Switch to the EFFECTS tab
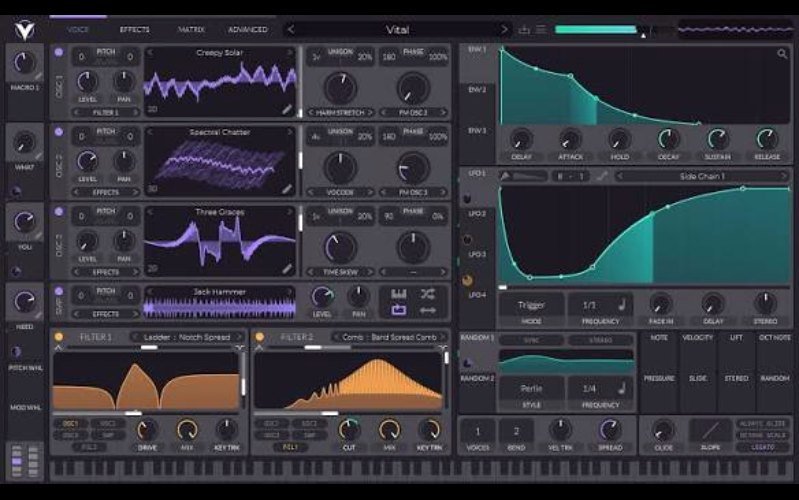Screen dimensions: 799x500 tap(135, 30)
